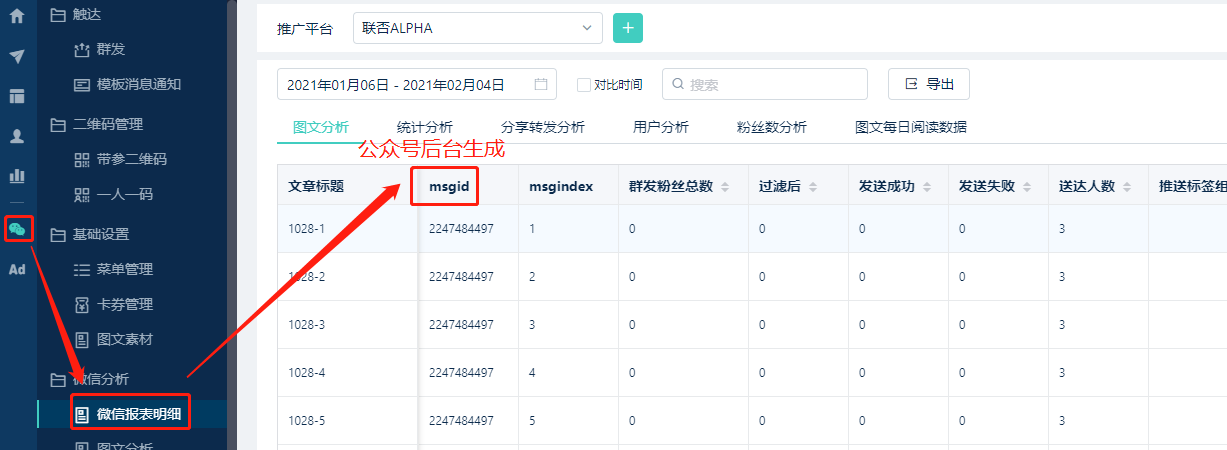Click the 搜索 search input field

(765, 85)
